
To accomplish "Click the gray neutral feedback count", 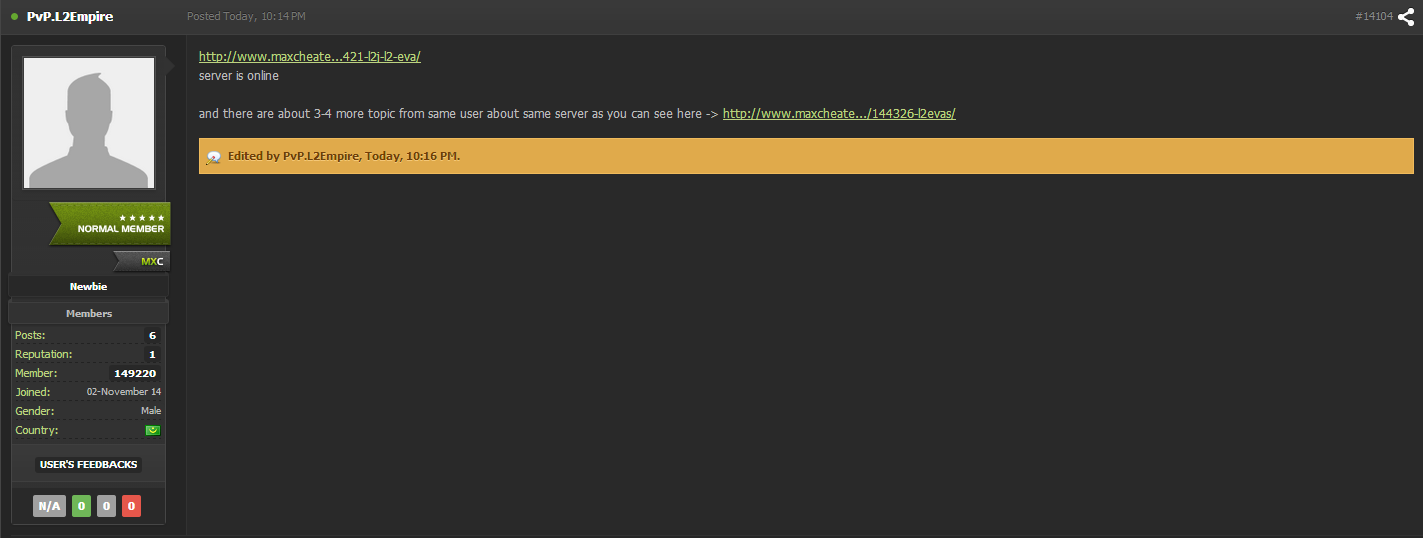I will click(x=106, y=507).
